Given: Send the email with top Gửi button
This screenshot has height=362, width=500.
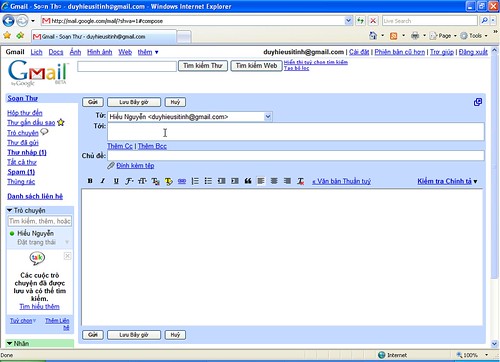Looking at the screenshot, I should click(x=93, y=102).
